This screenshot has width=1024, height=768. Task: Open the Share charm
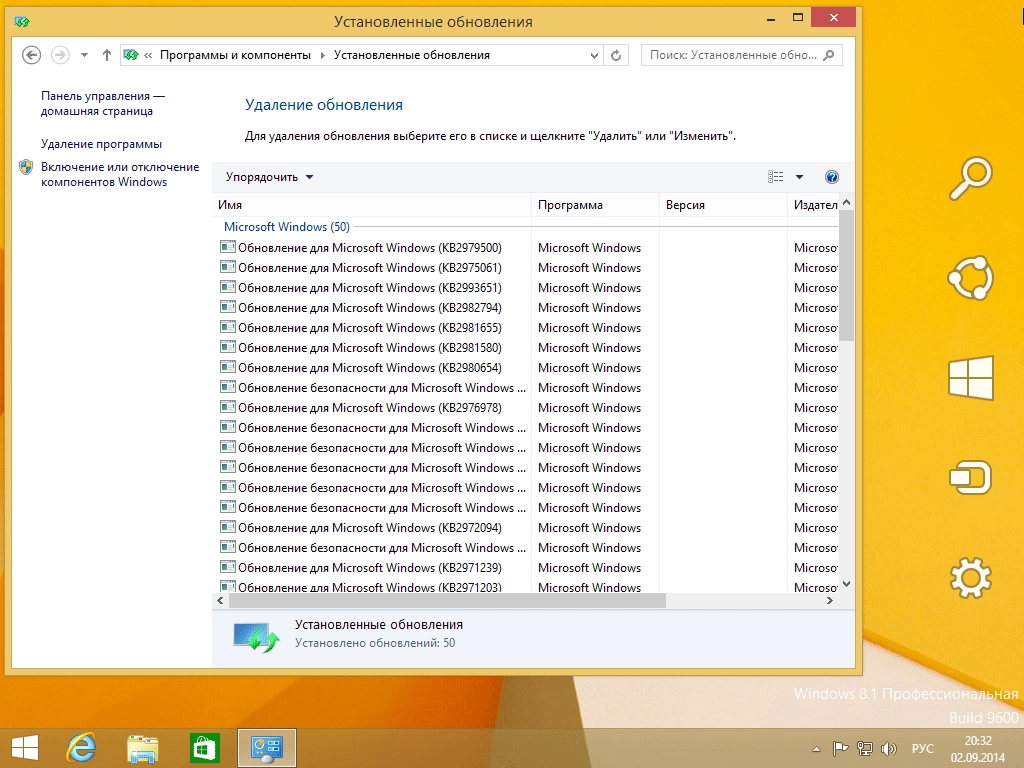point(970,278)
